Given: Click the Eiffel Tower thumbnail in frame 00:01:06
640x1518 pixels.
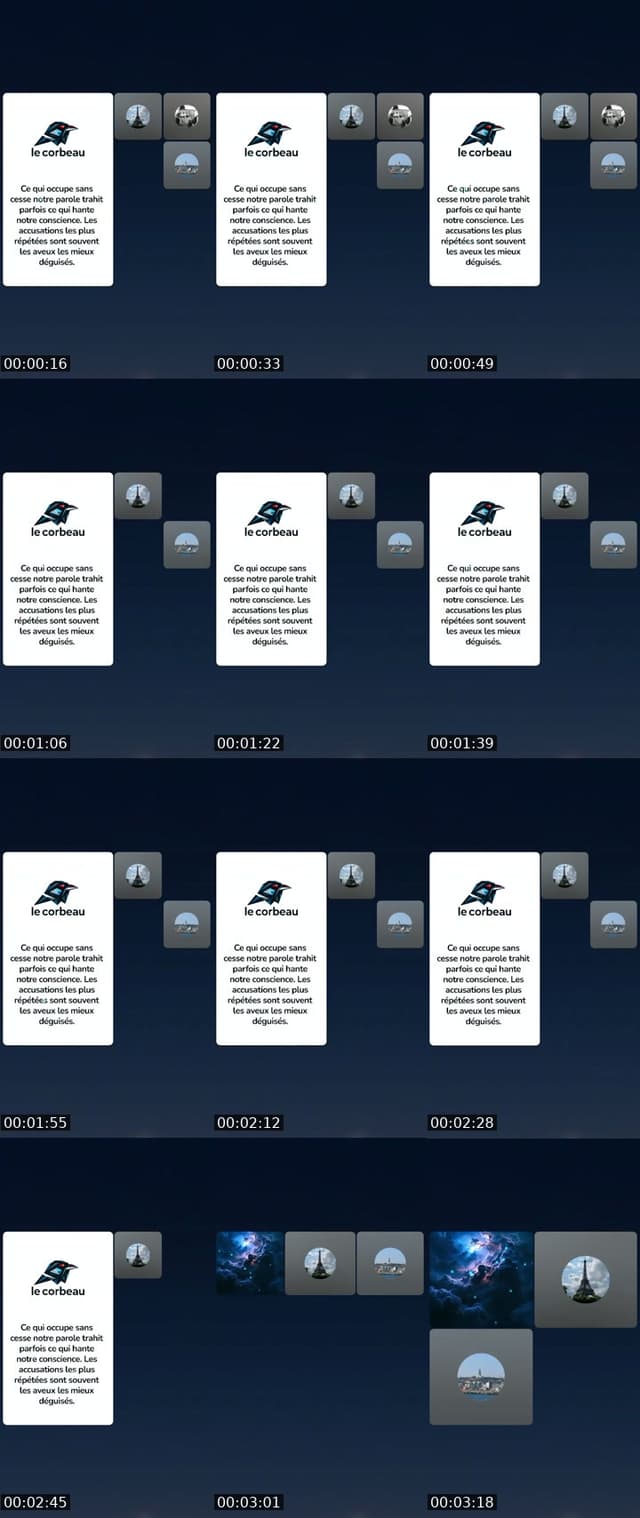Looking at the screenshot, I should point(138,496).
